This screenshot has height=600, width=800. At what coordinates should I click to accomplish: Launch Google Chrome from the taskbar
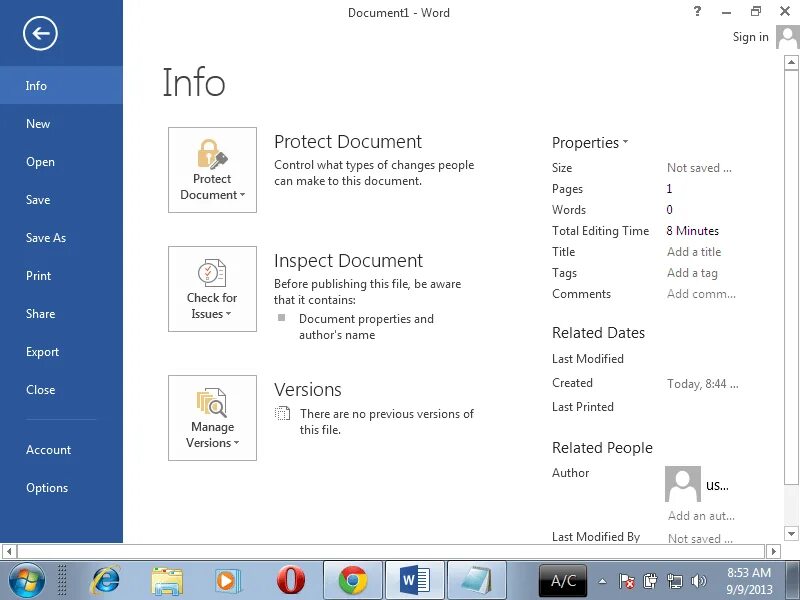(x=353, y=580)
